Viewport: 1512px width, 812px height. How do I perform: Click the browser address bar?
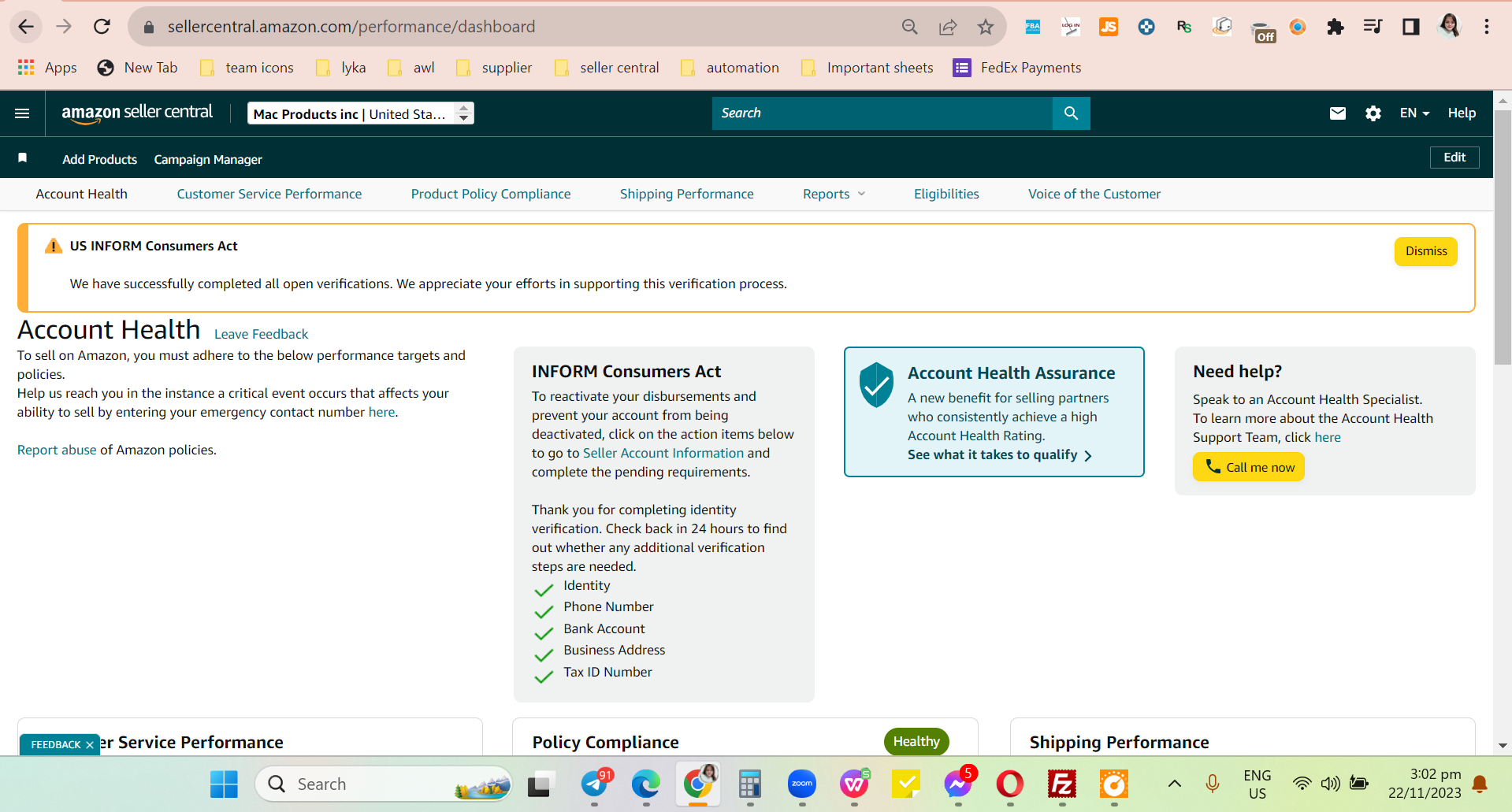click(x=520, y=27)
